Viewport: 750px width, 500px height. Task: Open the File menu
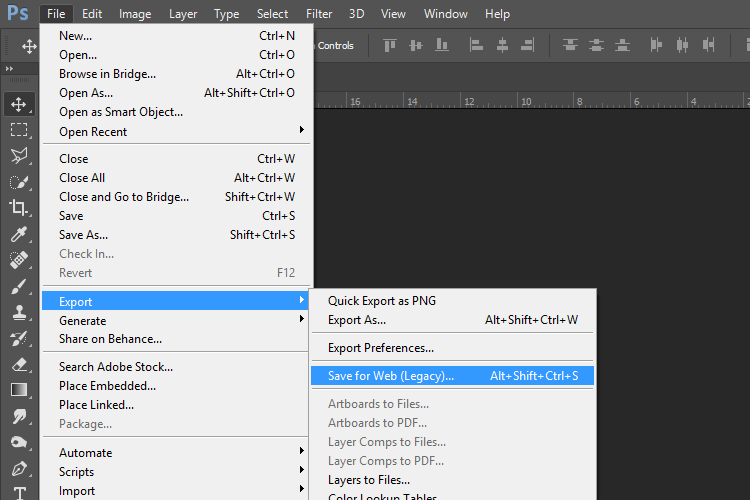pos(56,14)
